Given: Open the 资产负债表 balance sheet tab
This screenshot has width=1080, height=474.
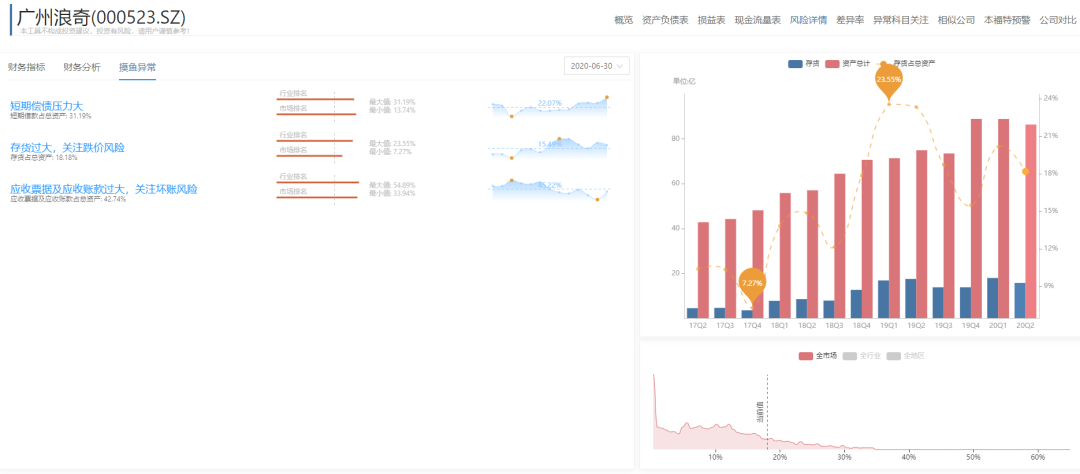Looking at the screenshot, I should (x=665, y=20).
